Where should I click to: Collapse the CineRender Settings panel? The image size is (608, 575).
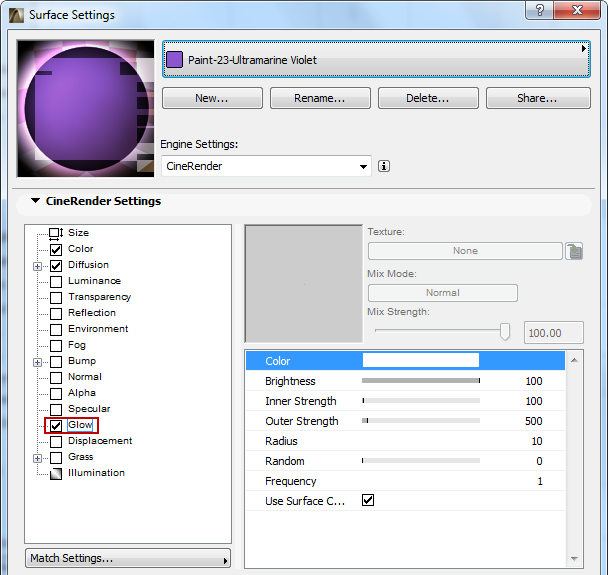(x=35, y=201)
